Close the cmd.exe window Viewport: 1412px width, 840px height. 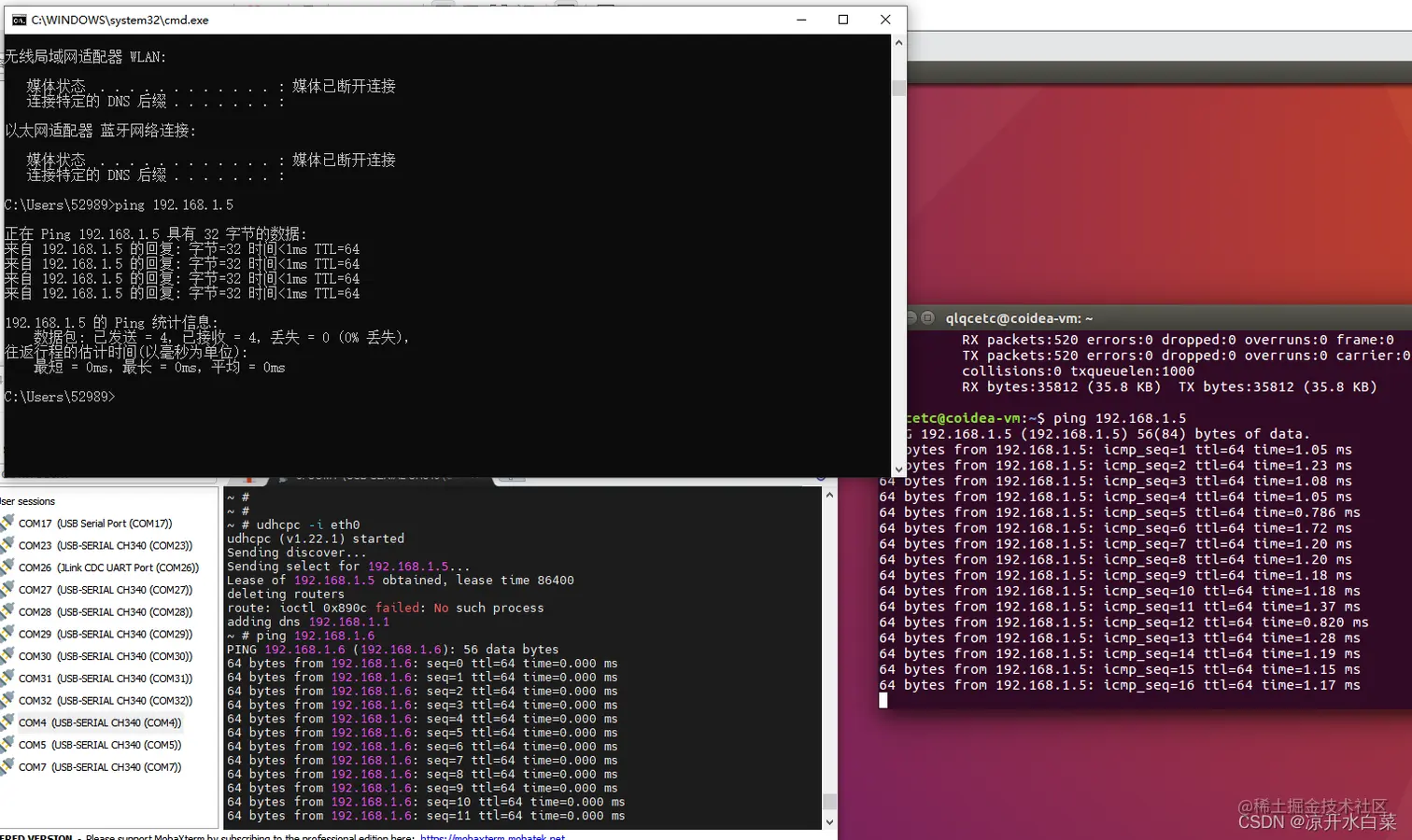point(885,20)
